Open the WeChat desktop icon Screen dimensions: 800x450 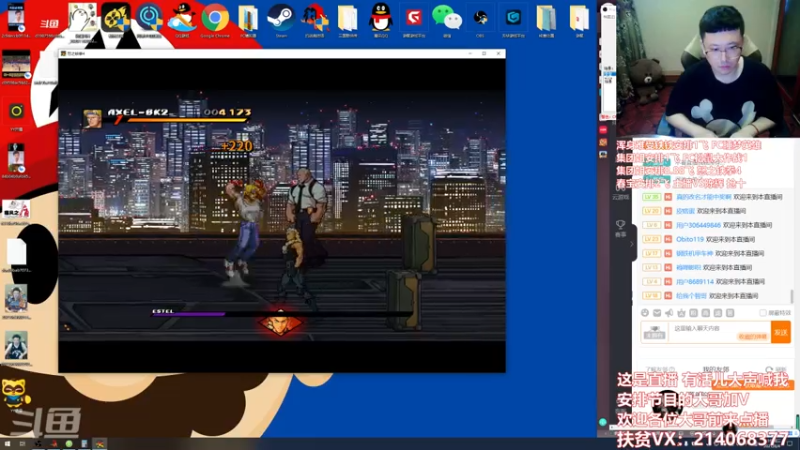click(447, 18)
